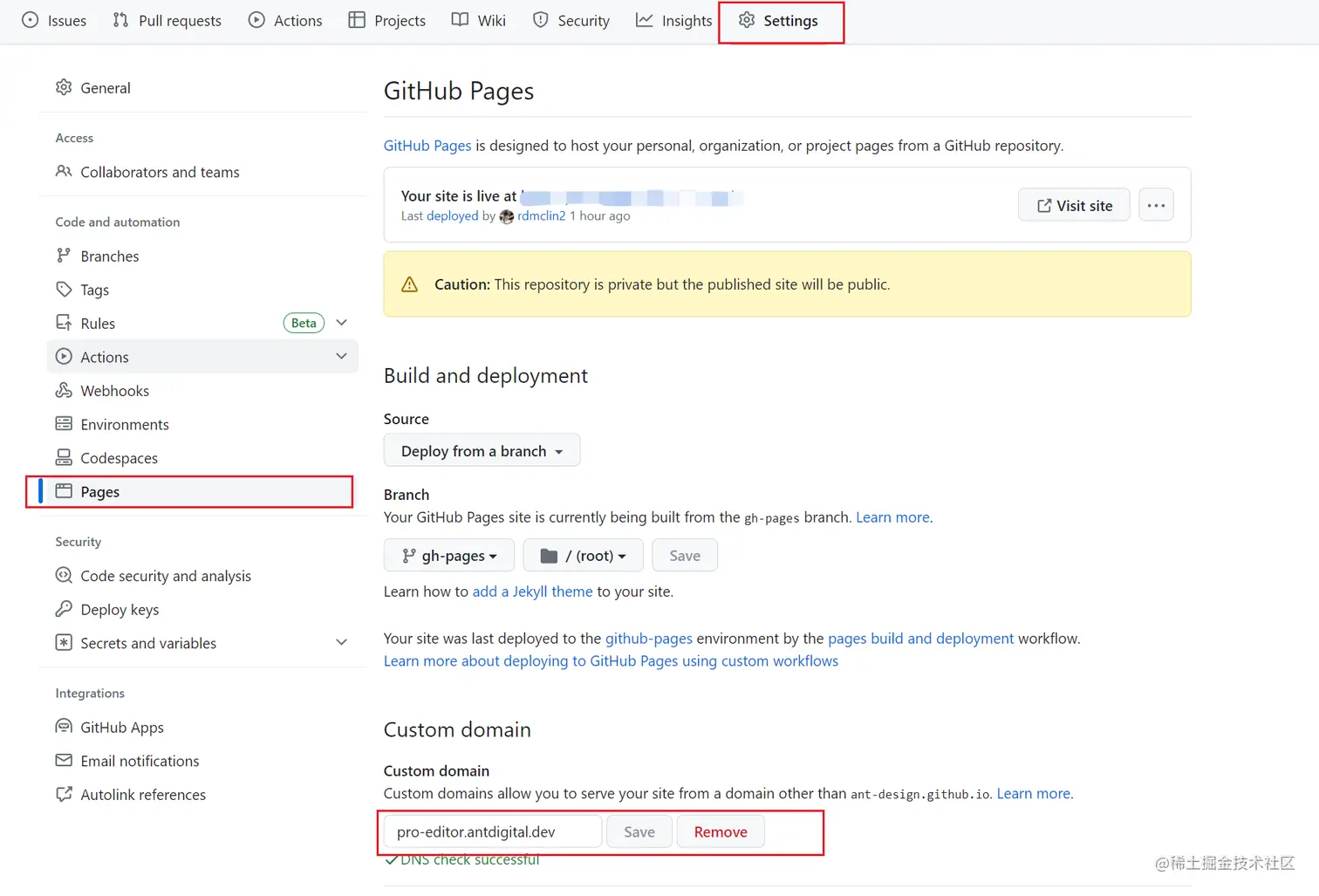Click Learn more about custom domains
This screenshot has width=1319, height=896.
[x=1034, y=793]
